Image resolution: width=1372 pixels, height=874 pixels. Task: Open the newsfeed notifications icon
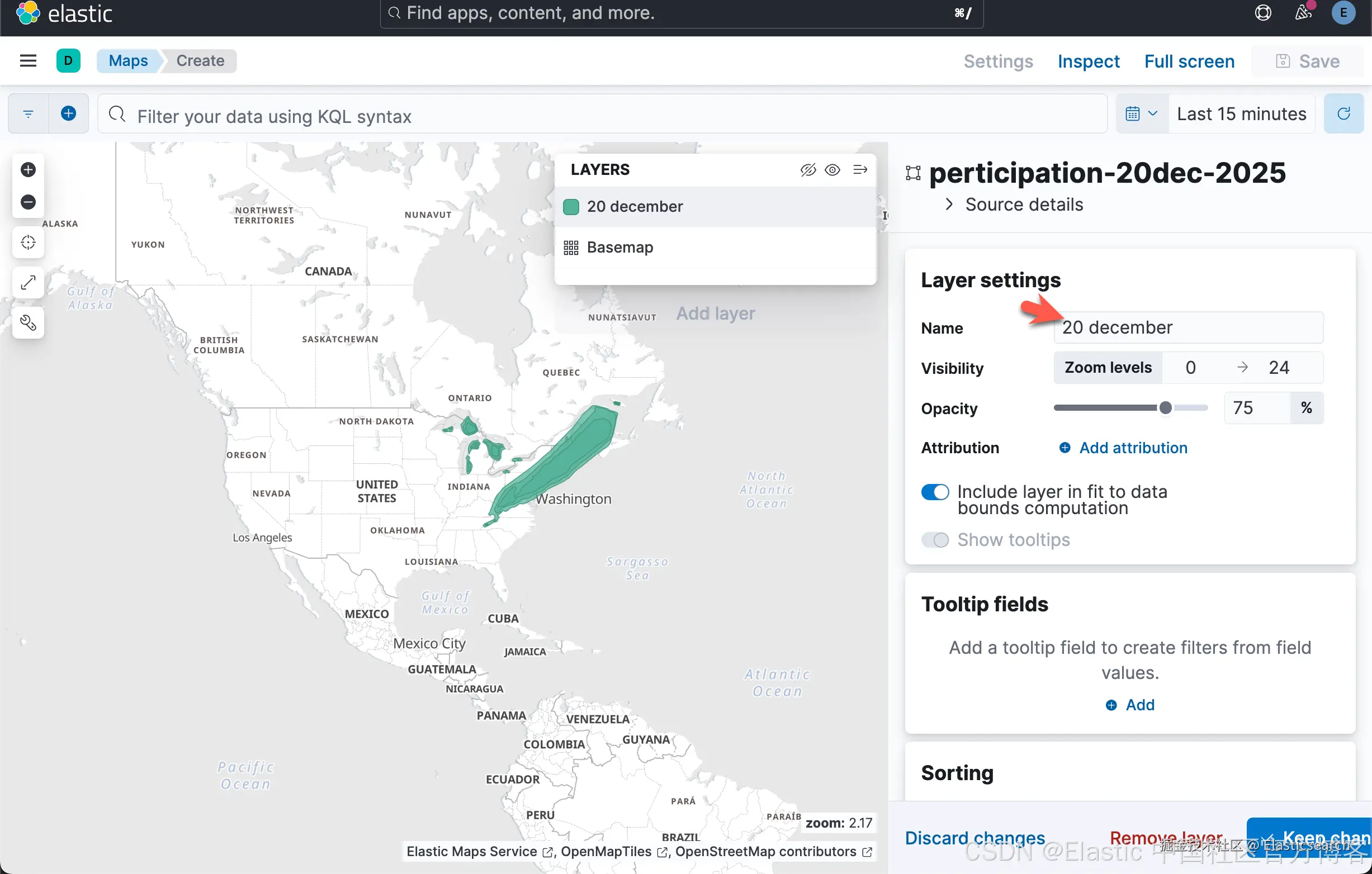[x=1303, y=12]
